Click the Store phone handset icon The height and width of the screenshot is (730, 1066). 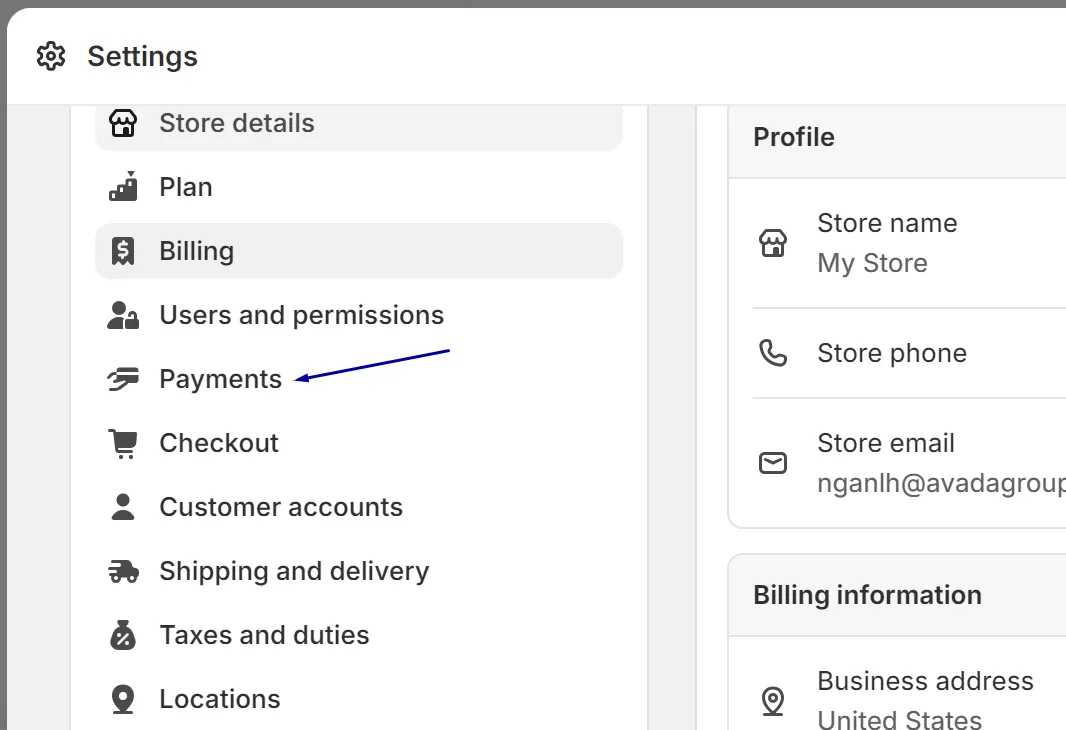[773, 353]
